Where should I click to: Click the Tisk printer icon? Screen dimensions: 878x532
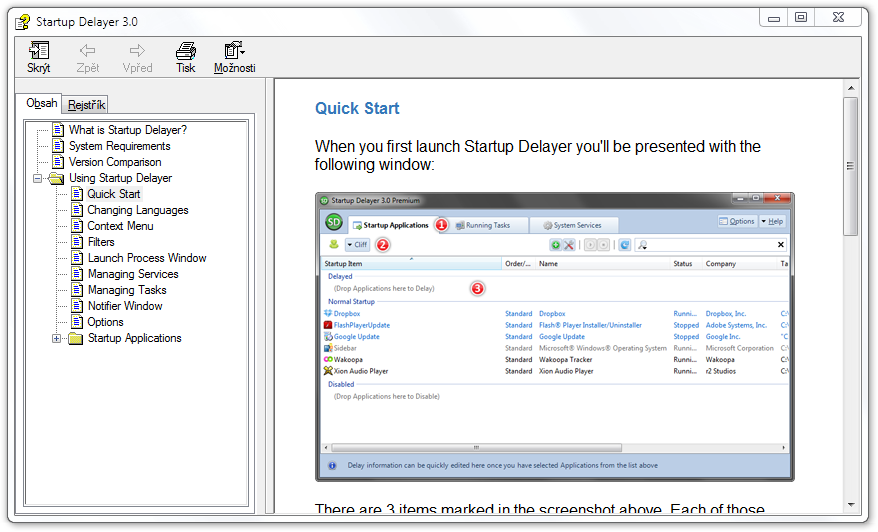click(186, 51)
